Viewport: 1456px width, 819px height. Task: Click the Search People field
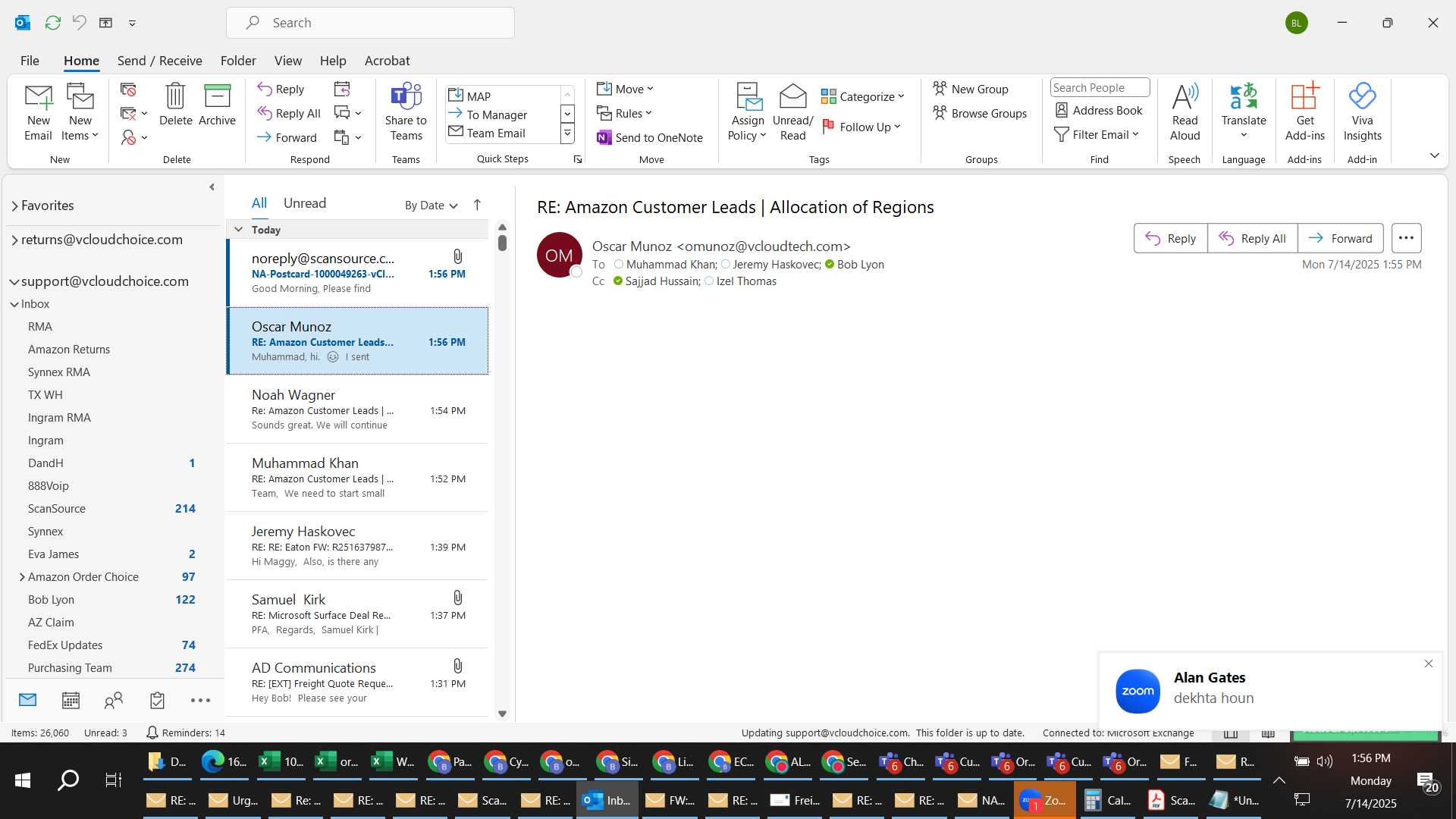coord(1100,87)
